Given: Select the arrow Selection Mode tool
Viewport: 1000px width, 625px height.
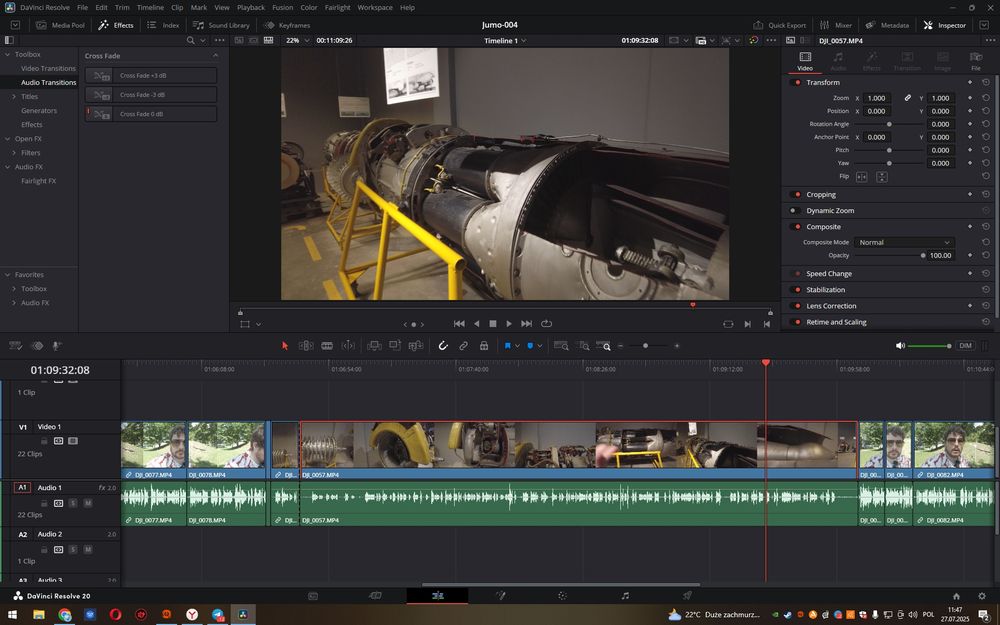Looking at the screenshot, I should [285, 345].
